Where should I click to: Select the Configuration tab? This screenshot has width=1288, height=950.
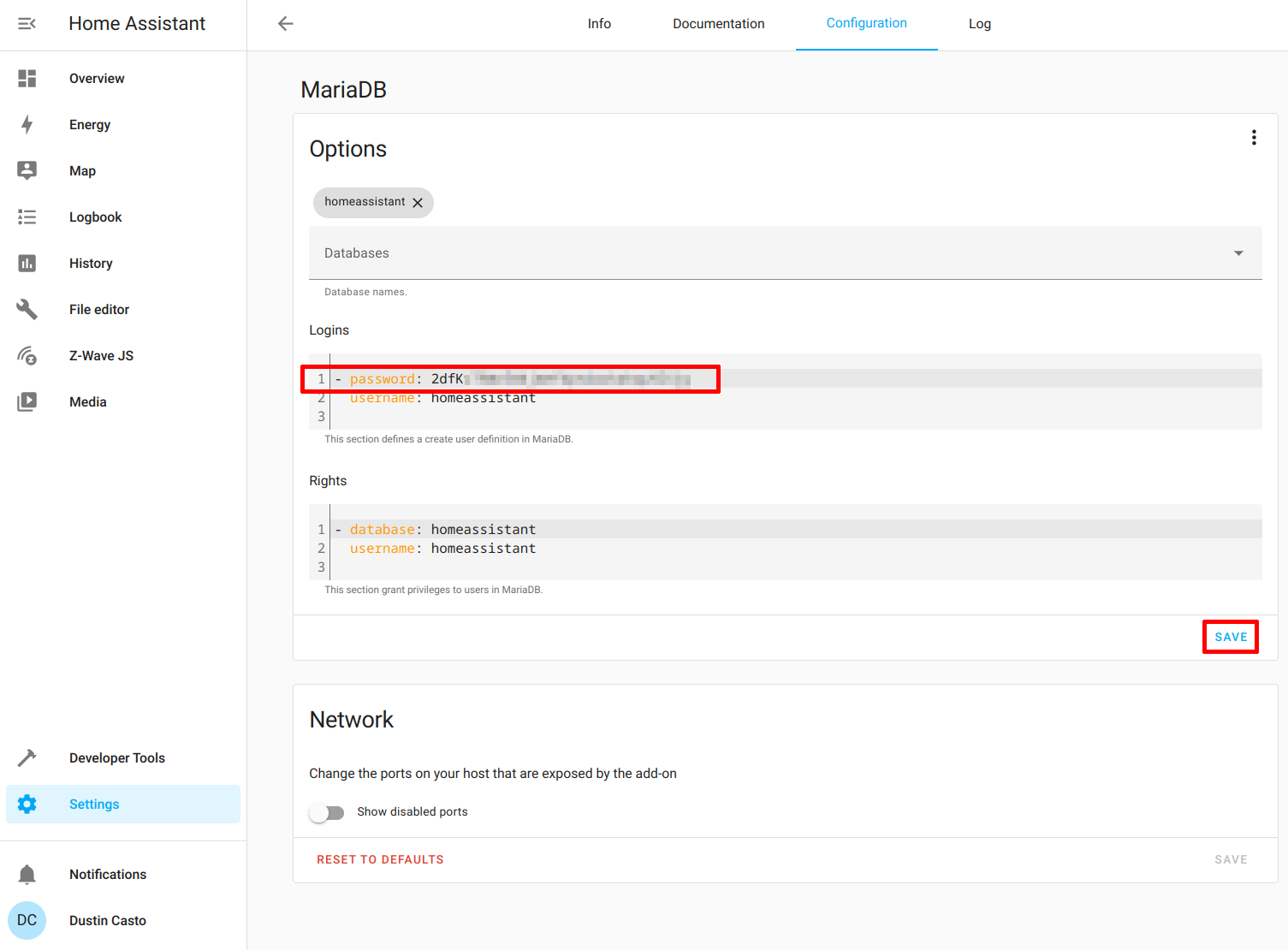coord(867,24)
